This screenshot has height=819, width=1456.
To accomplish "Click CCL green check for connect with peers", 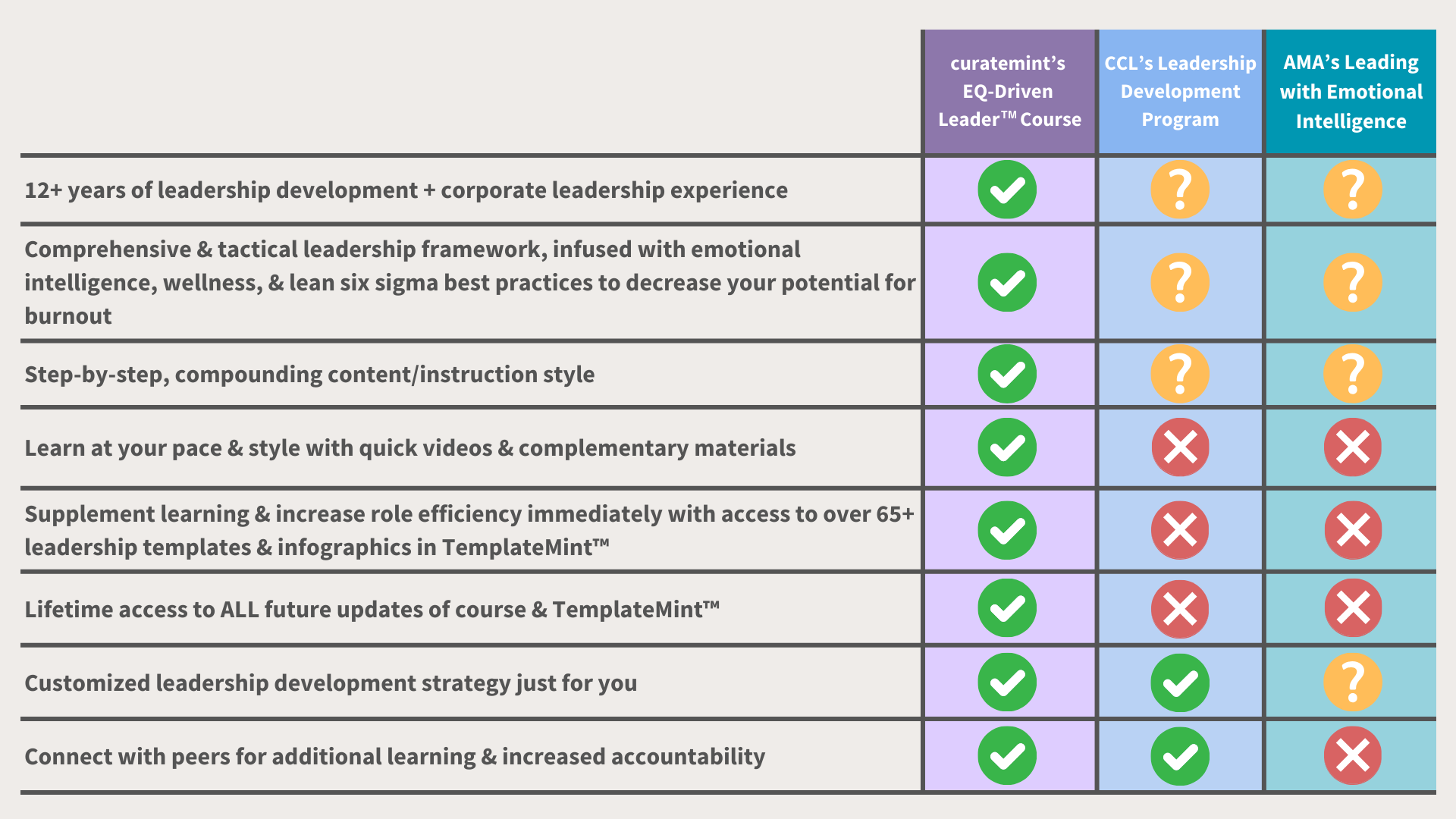I will pyautogui.click(x=1180, y=756).
